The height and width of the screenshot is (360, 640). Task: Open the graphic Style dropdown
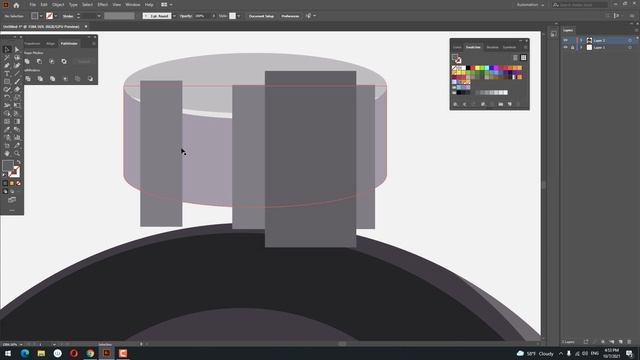tap(239, 16)
